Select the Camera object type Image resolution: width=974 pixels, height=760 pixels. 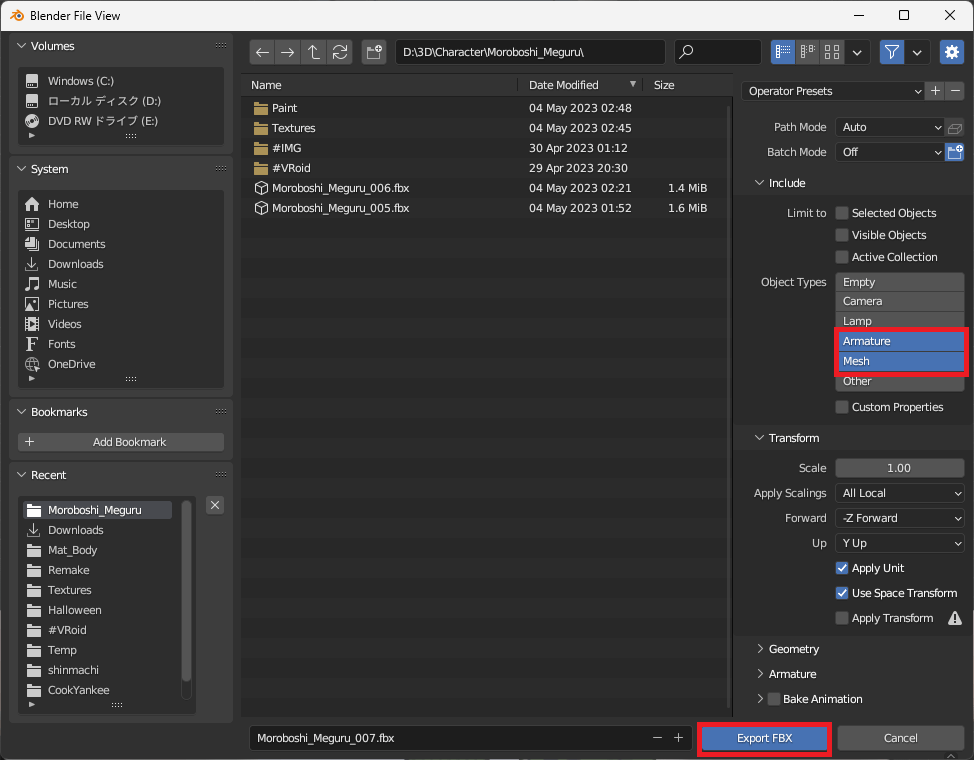tap(899, 301)
